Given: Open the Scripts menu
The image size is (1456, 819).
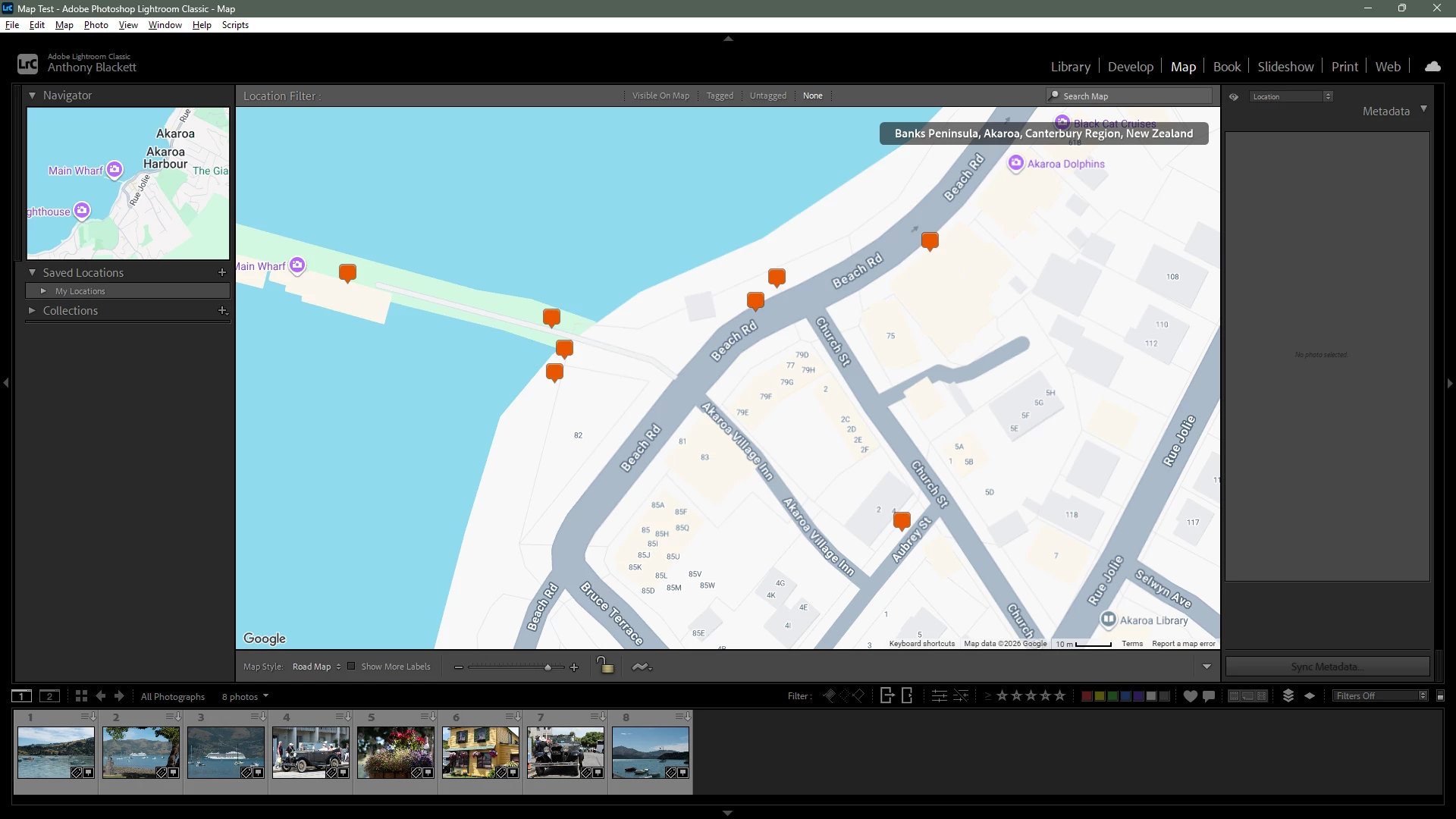Looking at the screenshot, I should pos(235,25).
